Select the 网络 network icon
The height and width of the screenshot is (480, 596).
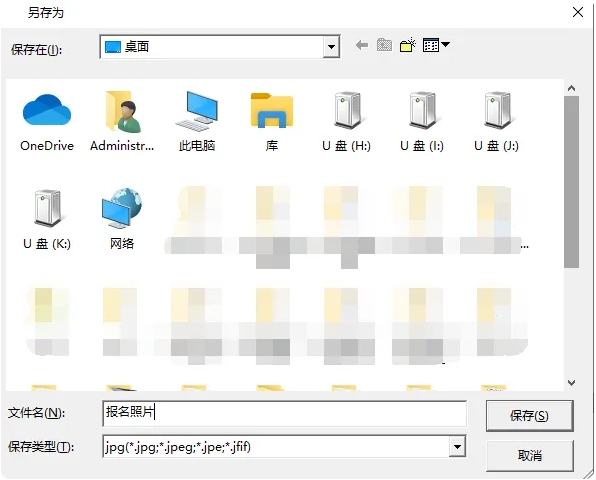coord(122,208)
